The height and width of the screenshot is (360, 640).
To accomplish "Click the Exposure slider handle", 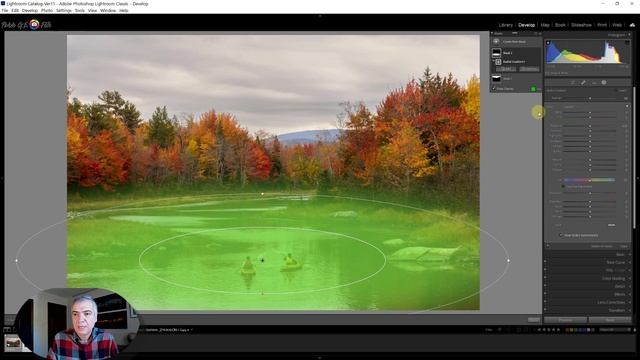I will 590,126.
